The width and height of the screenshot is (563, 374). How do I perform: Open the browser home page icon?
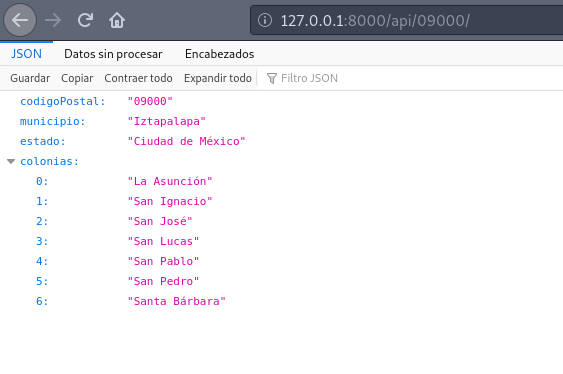(x=117, y=20)
